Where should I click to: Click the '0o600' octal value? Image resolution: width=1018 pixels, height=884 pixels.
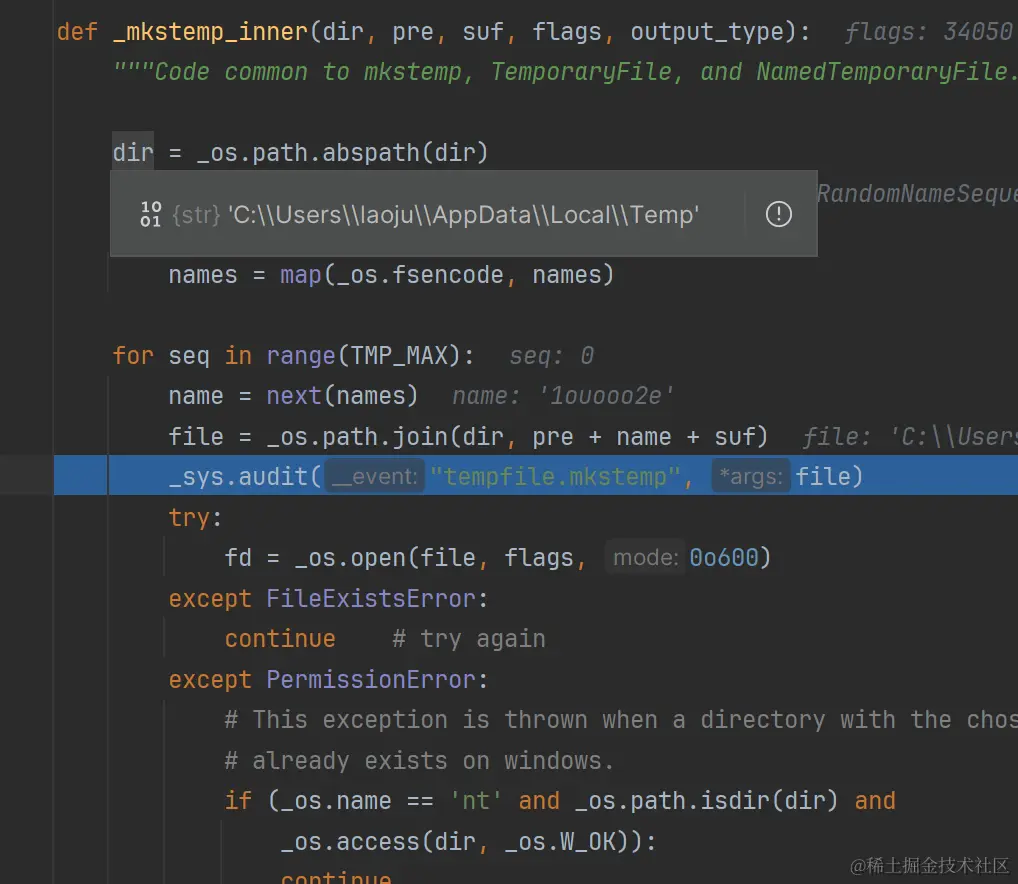pos(724,558)
